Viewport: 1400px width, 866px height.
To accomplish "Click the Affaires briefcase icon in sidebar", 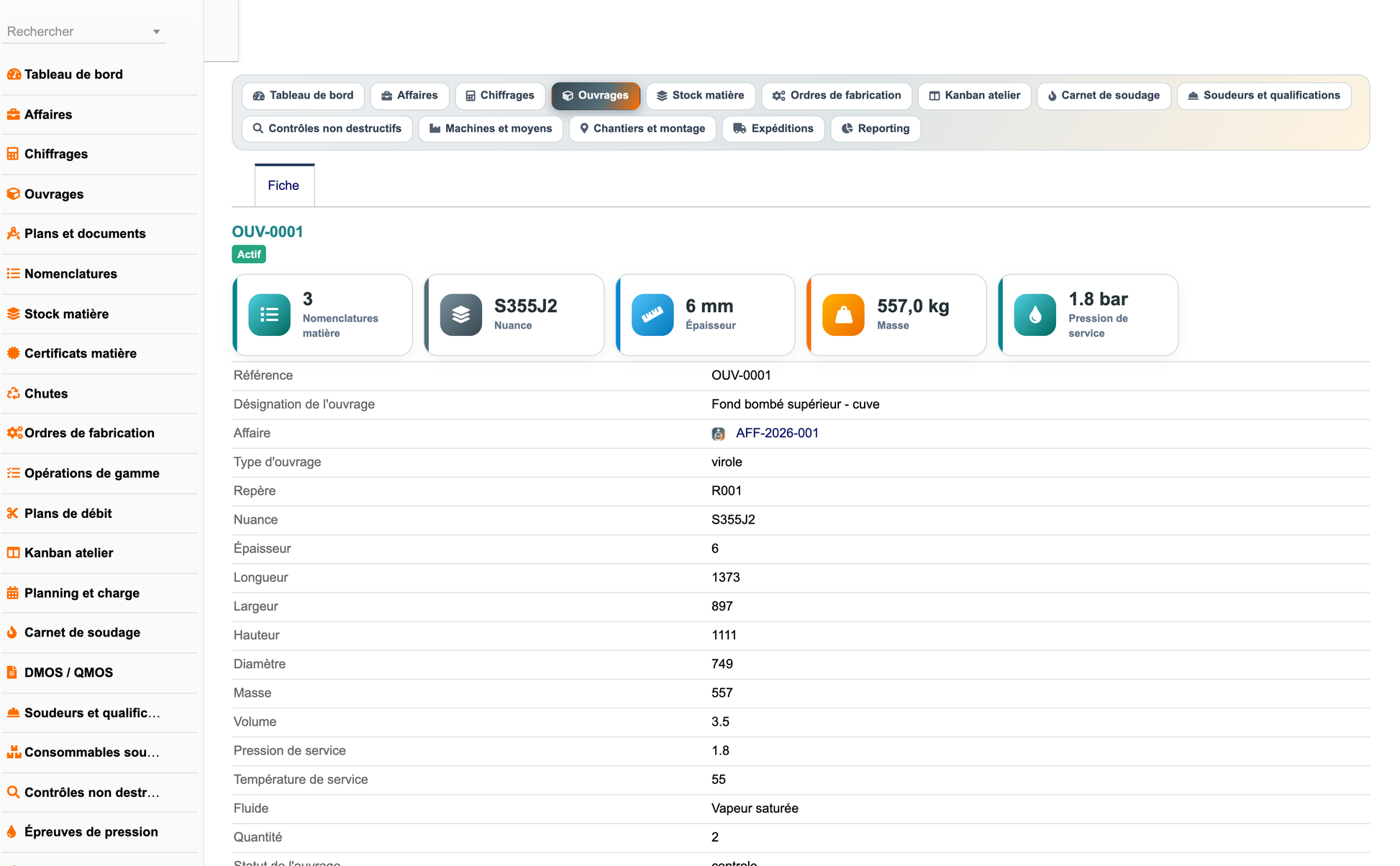I will click(14, 114).
